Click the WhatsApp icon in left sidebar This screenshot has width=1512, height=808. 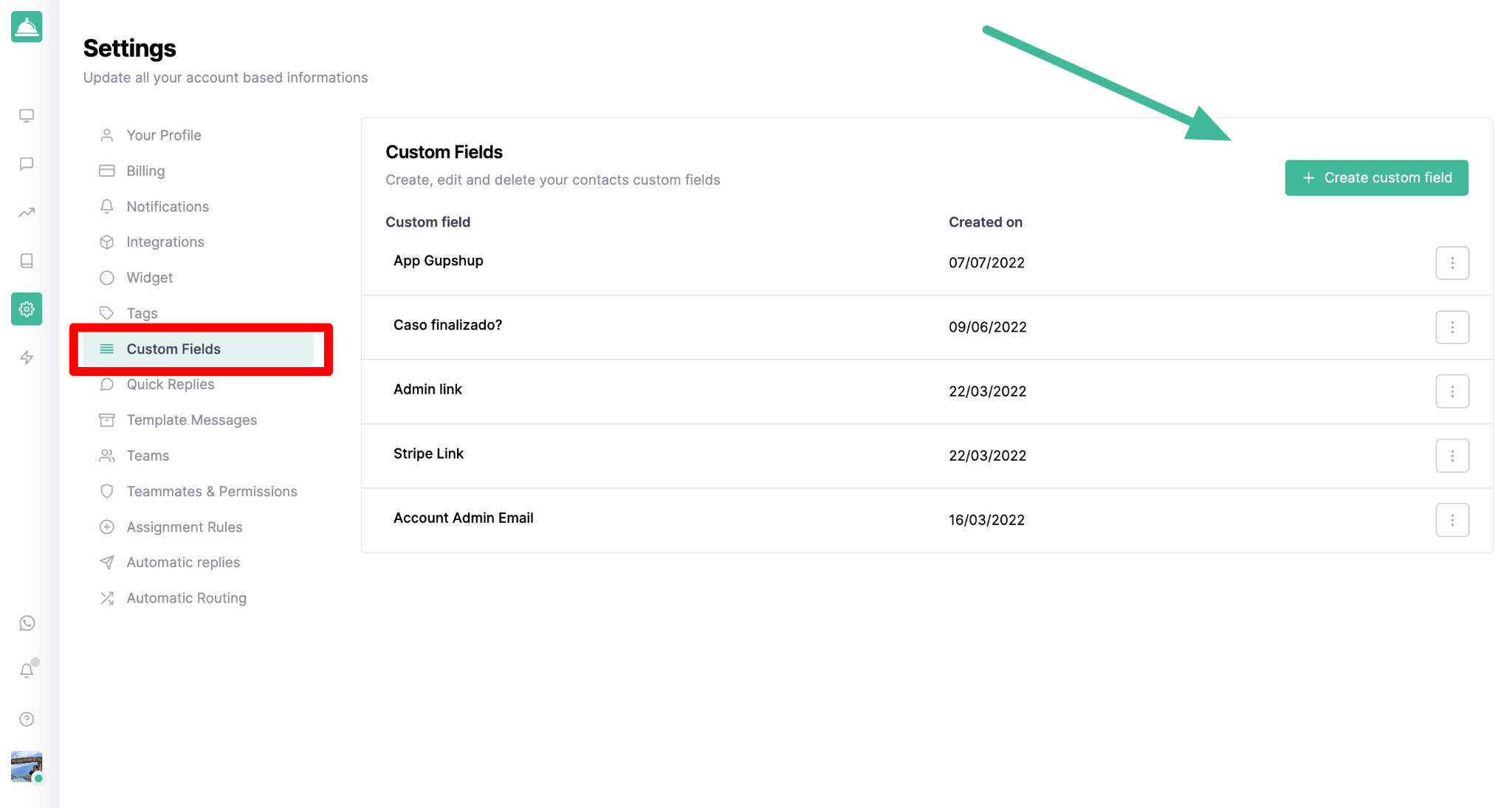[27, 623]
